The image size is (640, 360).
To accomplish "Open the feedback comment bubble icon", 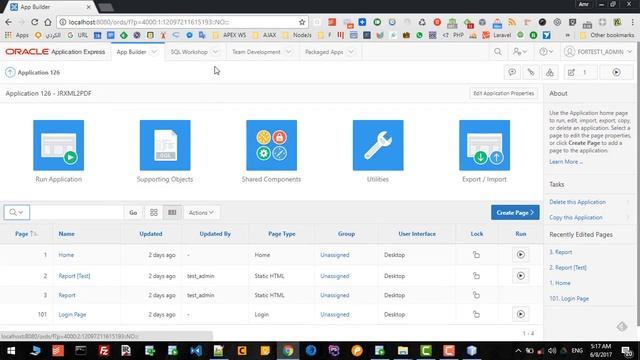I will [x=512, y=72].
